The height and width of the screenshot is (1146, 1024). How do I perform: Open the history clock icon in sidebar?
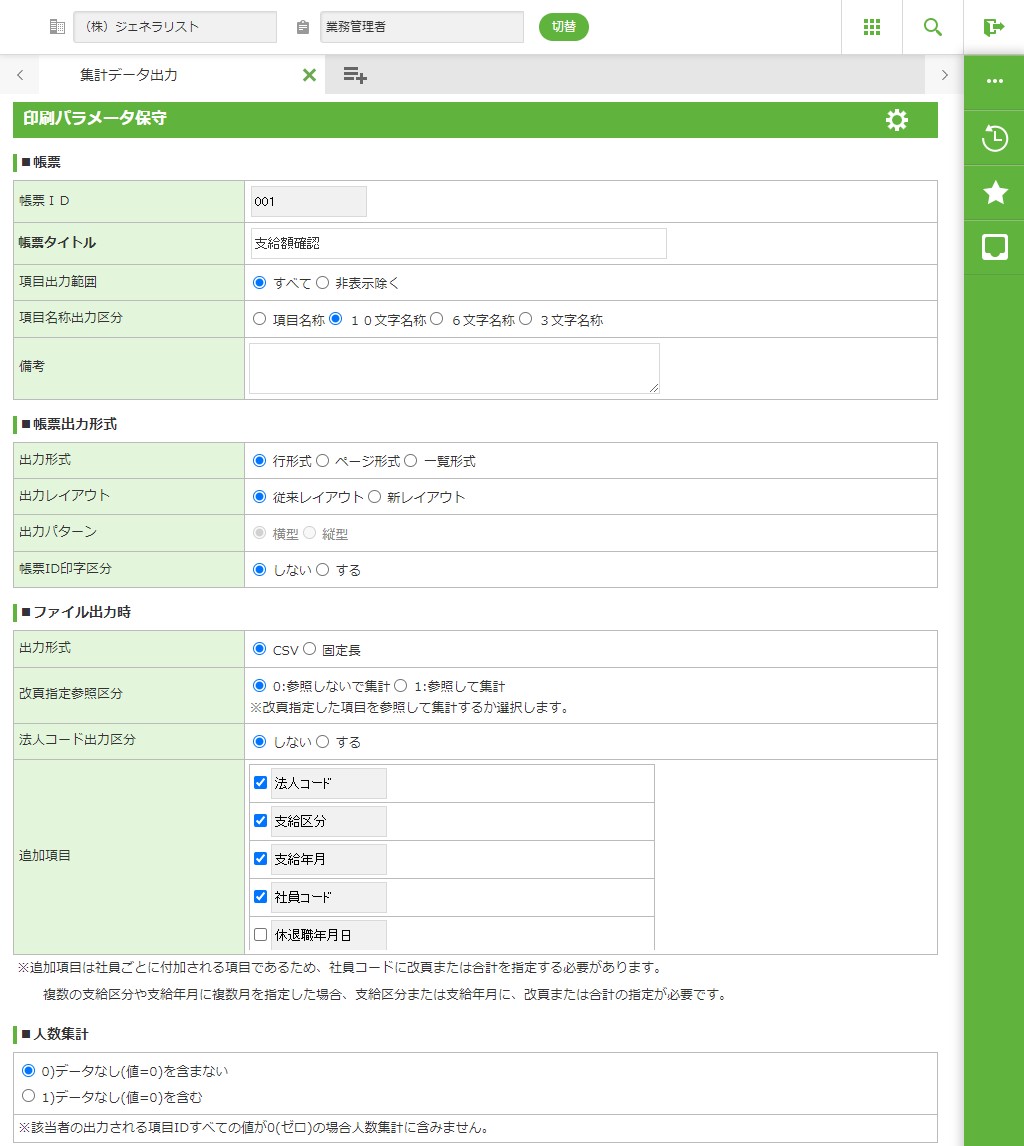pos(995,138)
